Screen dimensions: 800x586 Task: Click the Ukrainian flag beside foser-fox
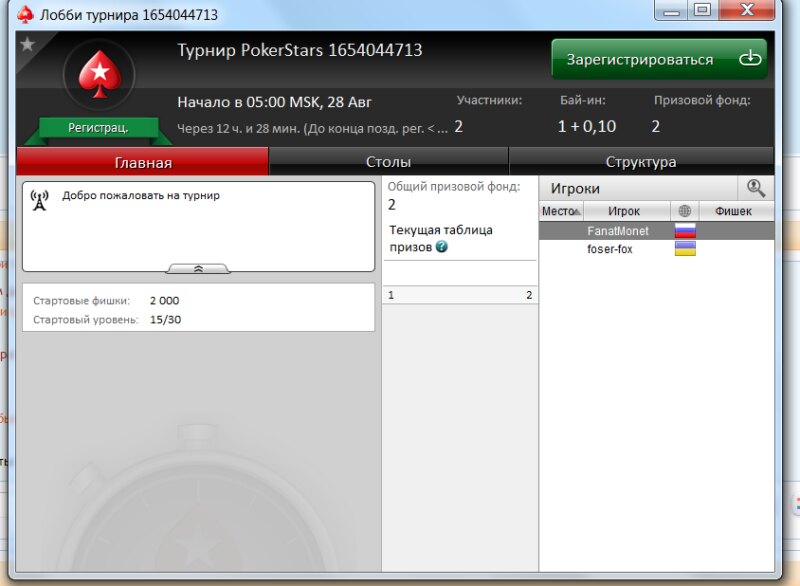[685, 249]
